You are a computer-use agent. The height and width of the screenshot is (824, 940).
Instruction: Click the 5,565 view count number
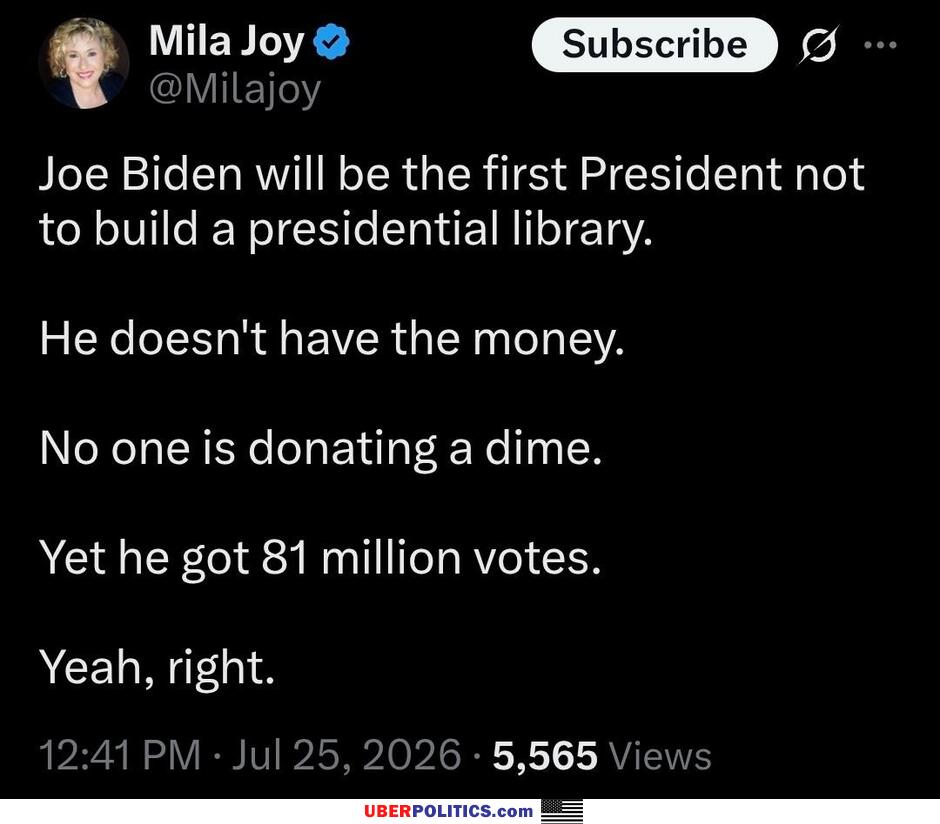click(545, 755)
